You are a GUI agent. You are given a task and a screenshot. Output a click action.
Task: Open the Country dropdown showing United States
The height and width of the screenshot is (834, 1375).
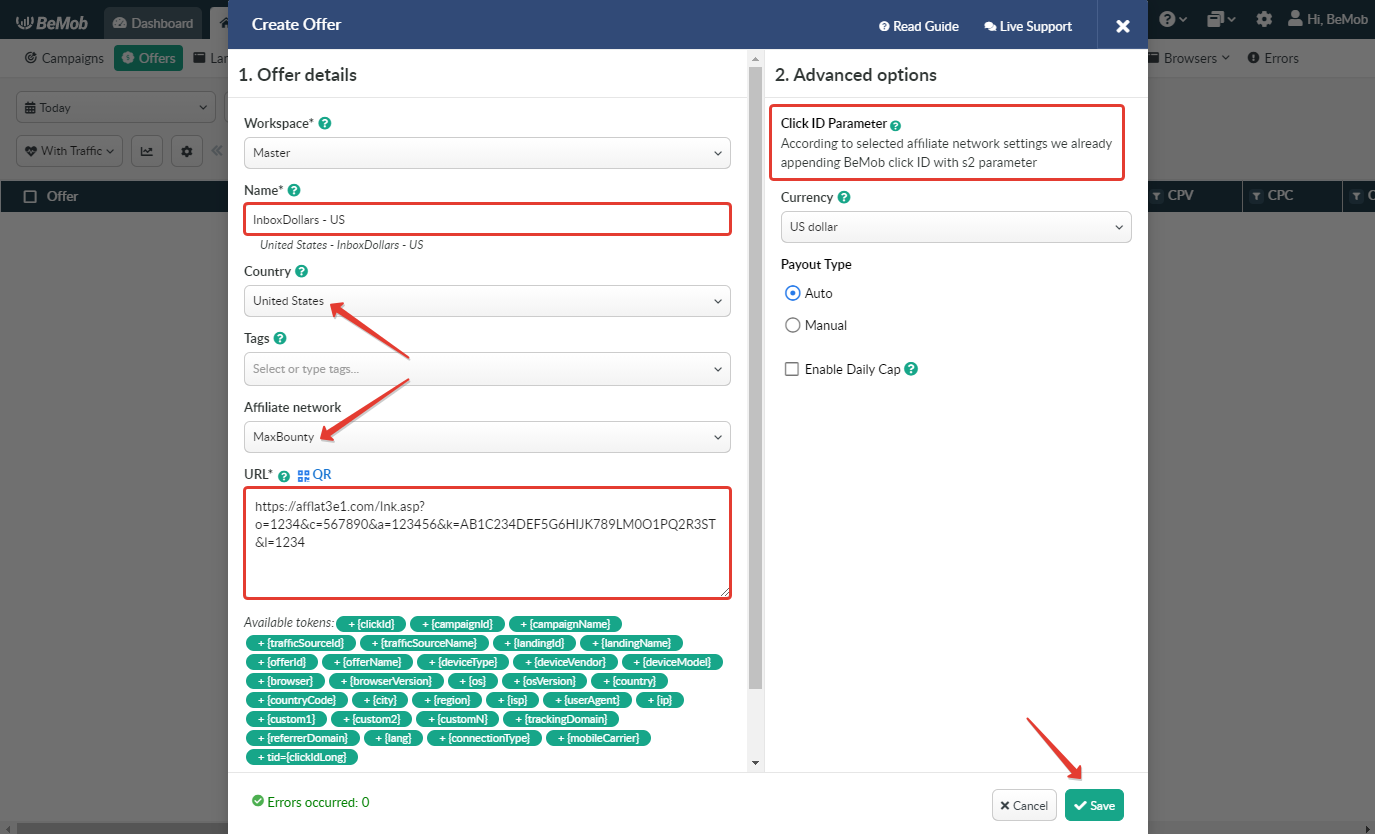tap(487, 301)
